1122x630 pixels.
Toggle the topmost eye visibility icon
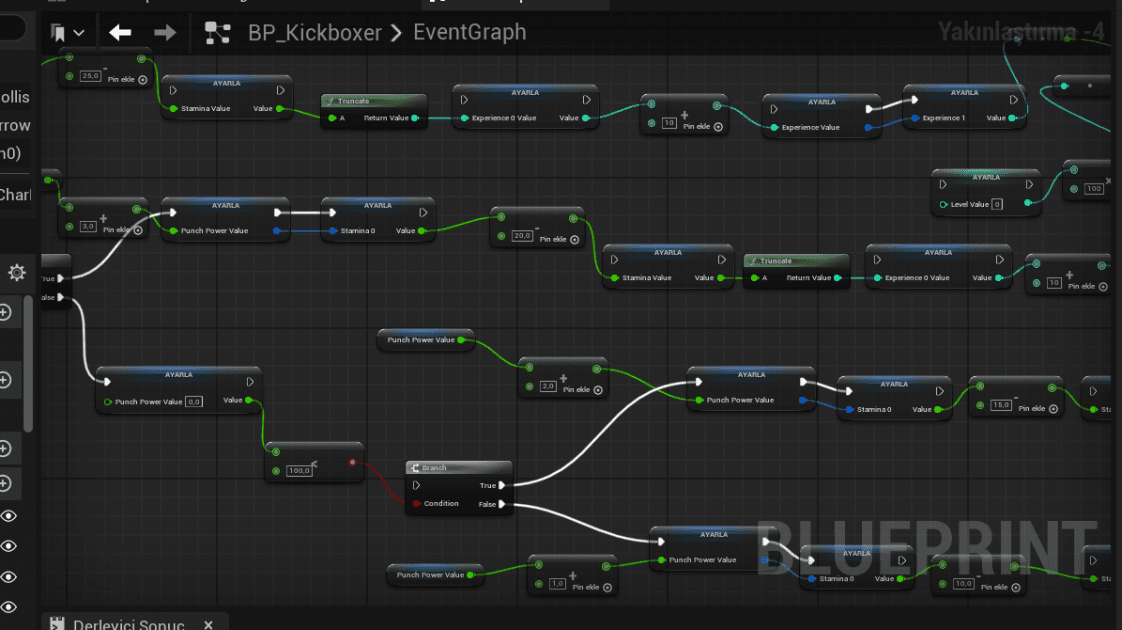[9, 516]
